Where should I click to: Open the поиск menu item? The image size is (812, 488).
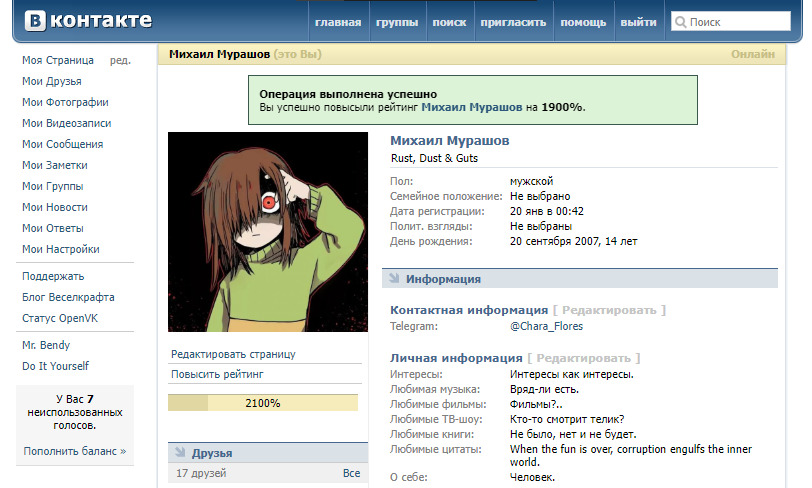pyautogui.click(x=450, y=22)
